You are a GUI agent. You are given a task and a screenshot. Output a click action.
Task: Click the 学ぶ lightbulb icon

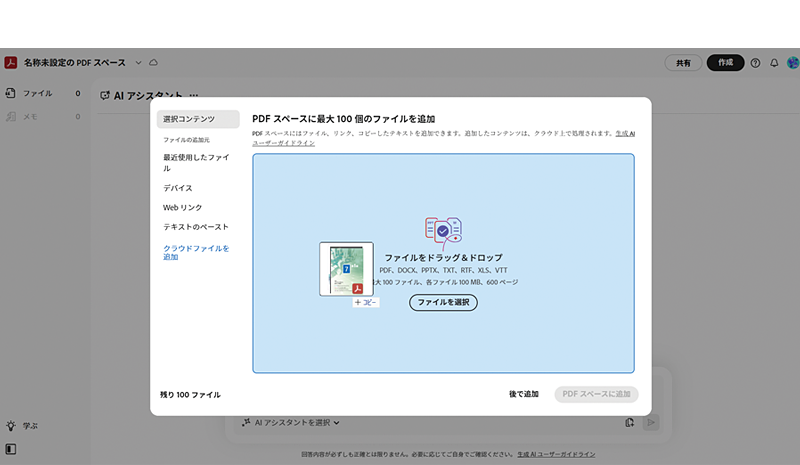(x=11, y=425)
